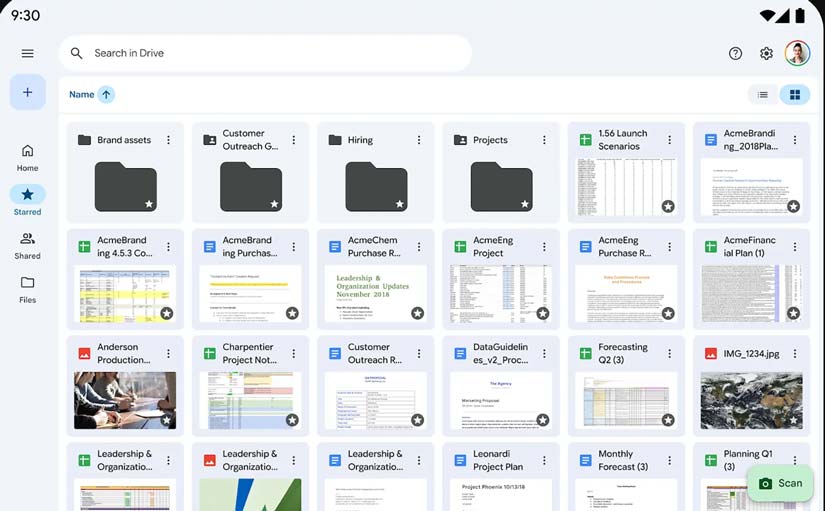Go to Shared in sidebar
The width and height of the screenshot is (825, 511).
(x=27, y=246)
